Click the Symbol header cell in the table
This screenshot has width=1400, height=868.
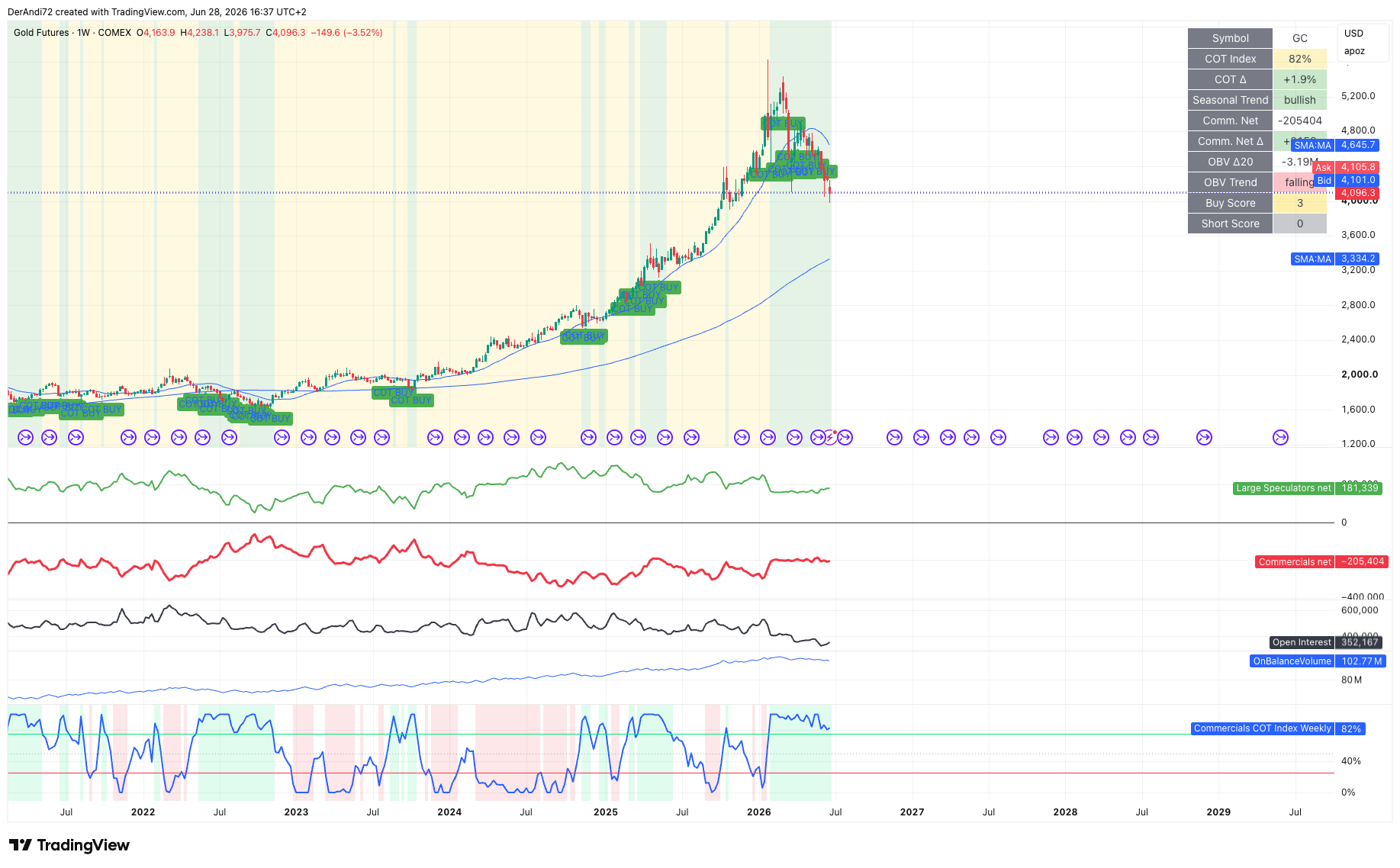click(x=1230, y=38)
